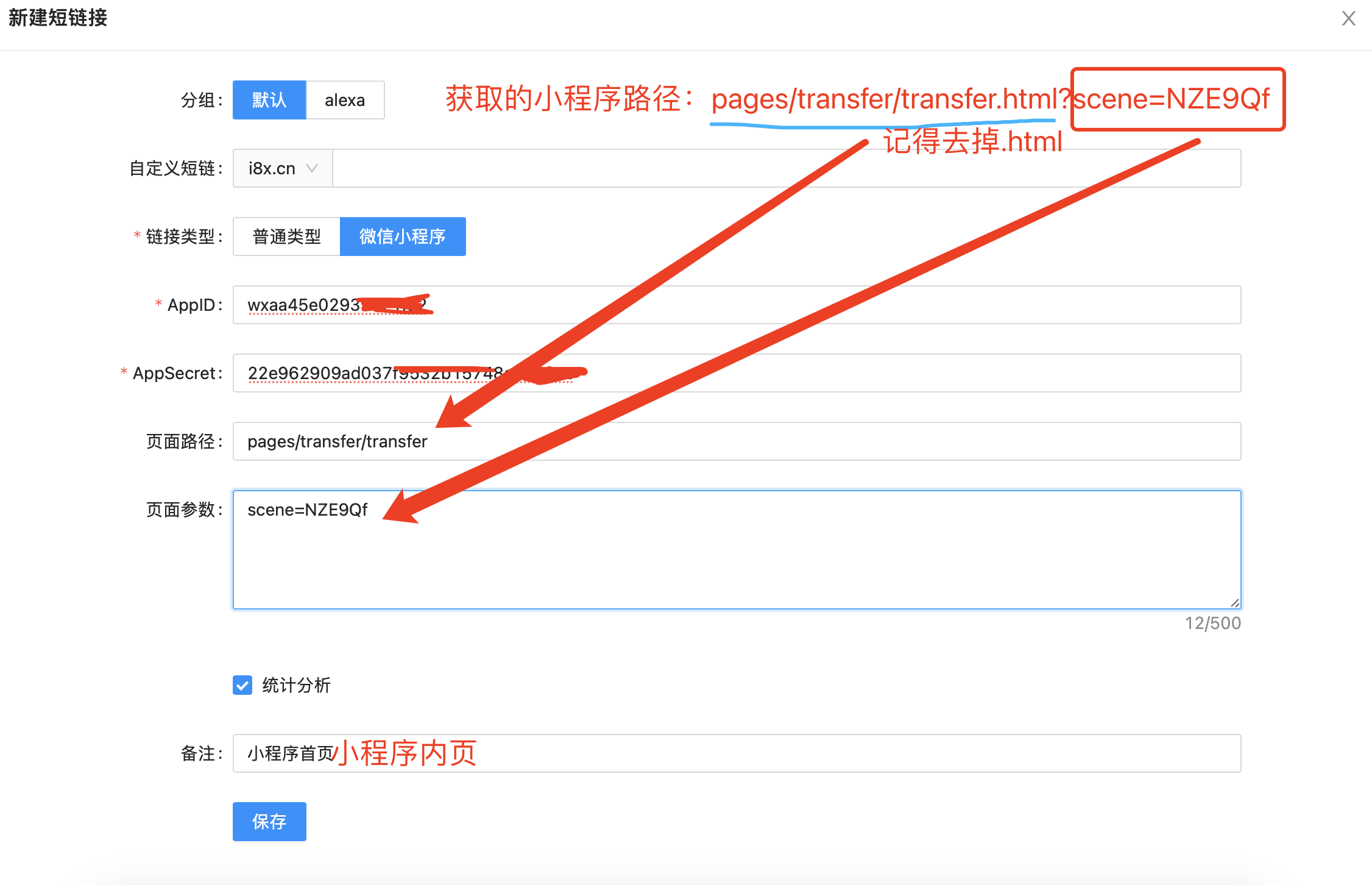This screenshot has width=1372, height=885.
Task: Select the 默认 group option
Action: pyautogui.click(x=269, y=100)
